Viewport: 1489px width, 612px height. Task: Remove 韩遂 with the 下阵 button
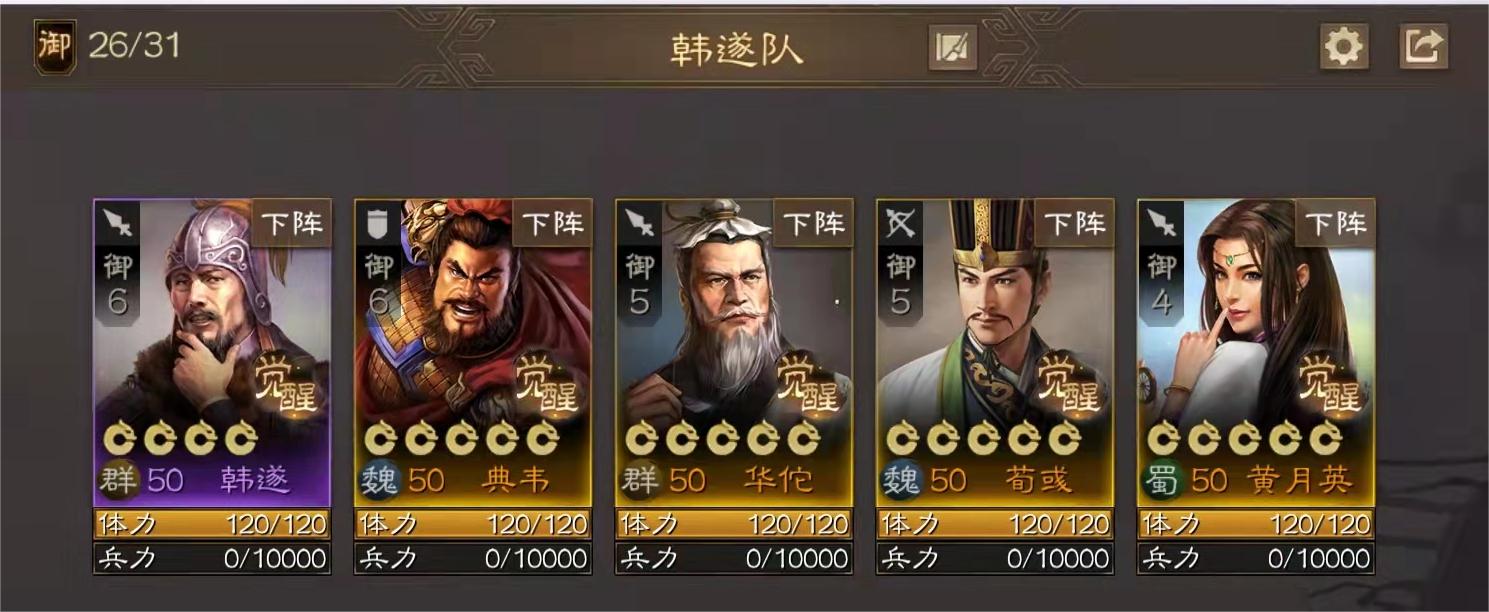(x=291, y=223)
